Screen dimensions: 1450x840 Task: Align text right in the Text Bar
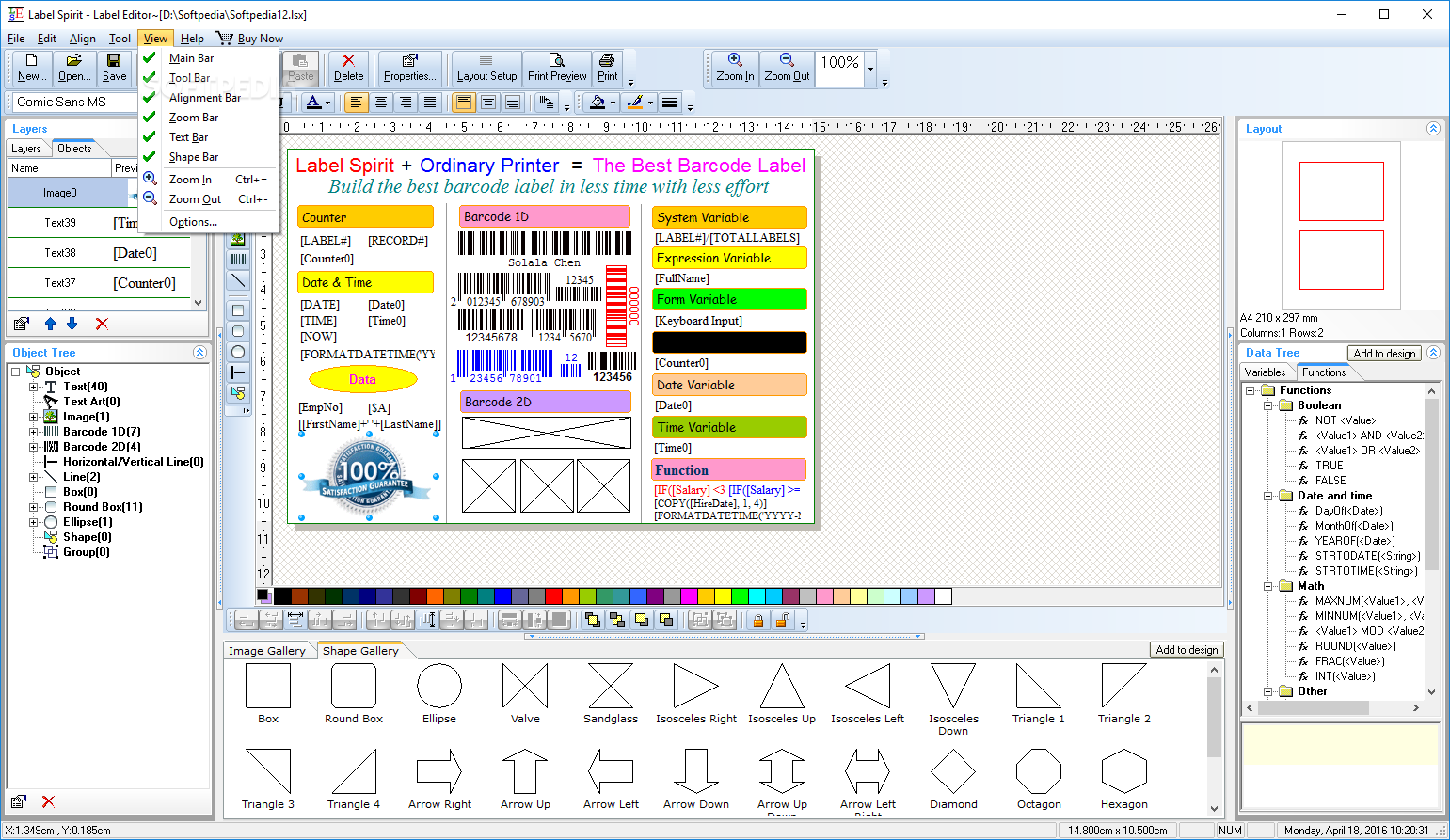coord(406,103)
